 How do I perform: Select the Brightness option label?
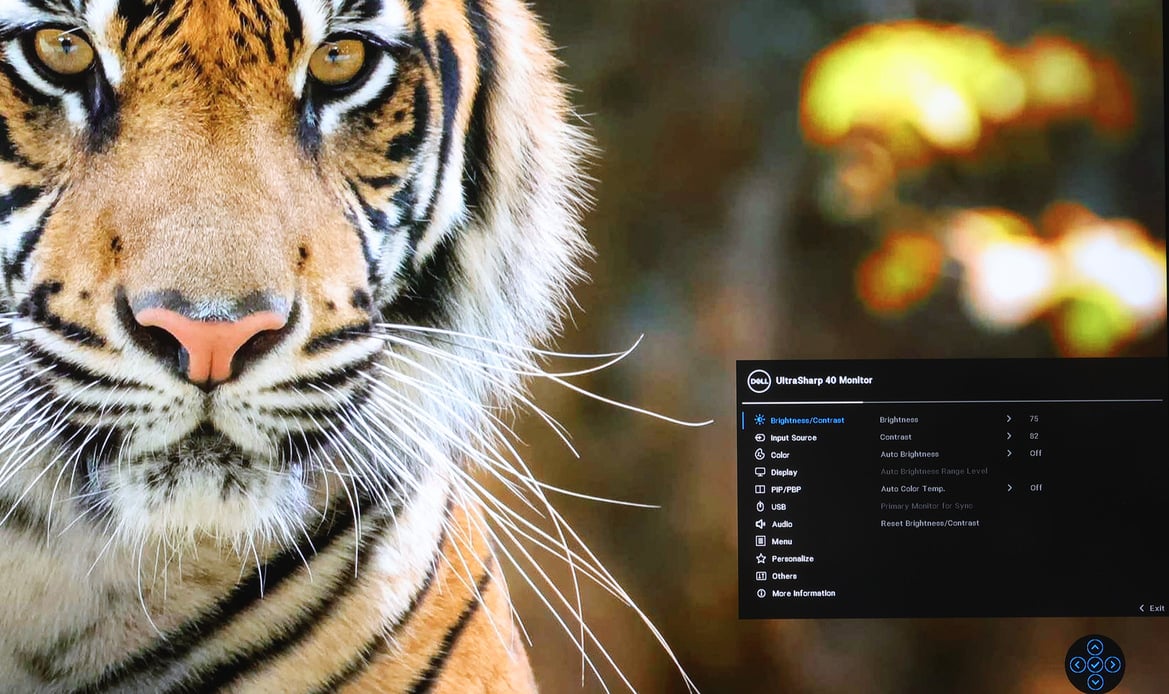pos(898,420)
